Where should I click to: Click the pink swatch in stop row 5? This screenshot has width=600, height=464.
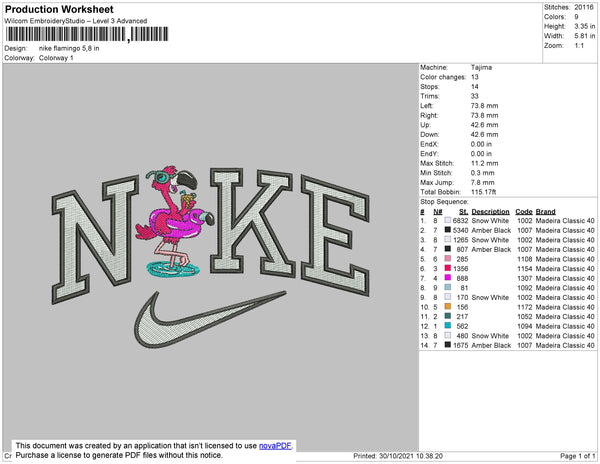coord(447,259)
